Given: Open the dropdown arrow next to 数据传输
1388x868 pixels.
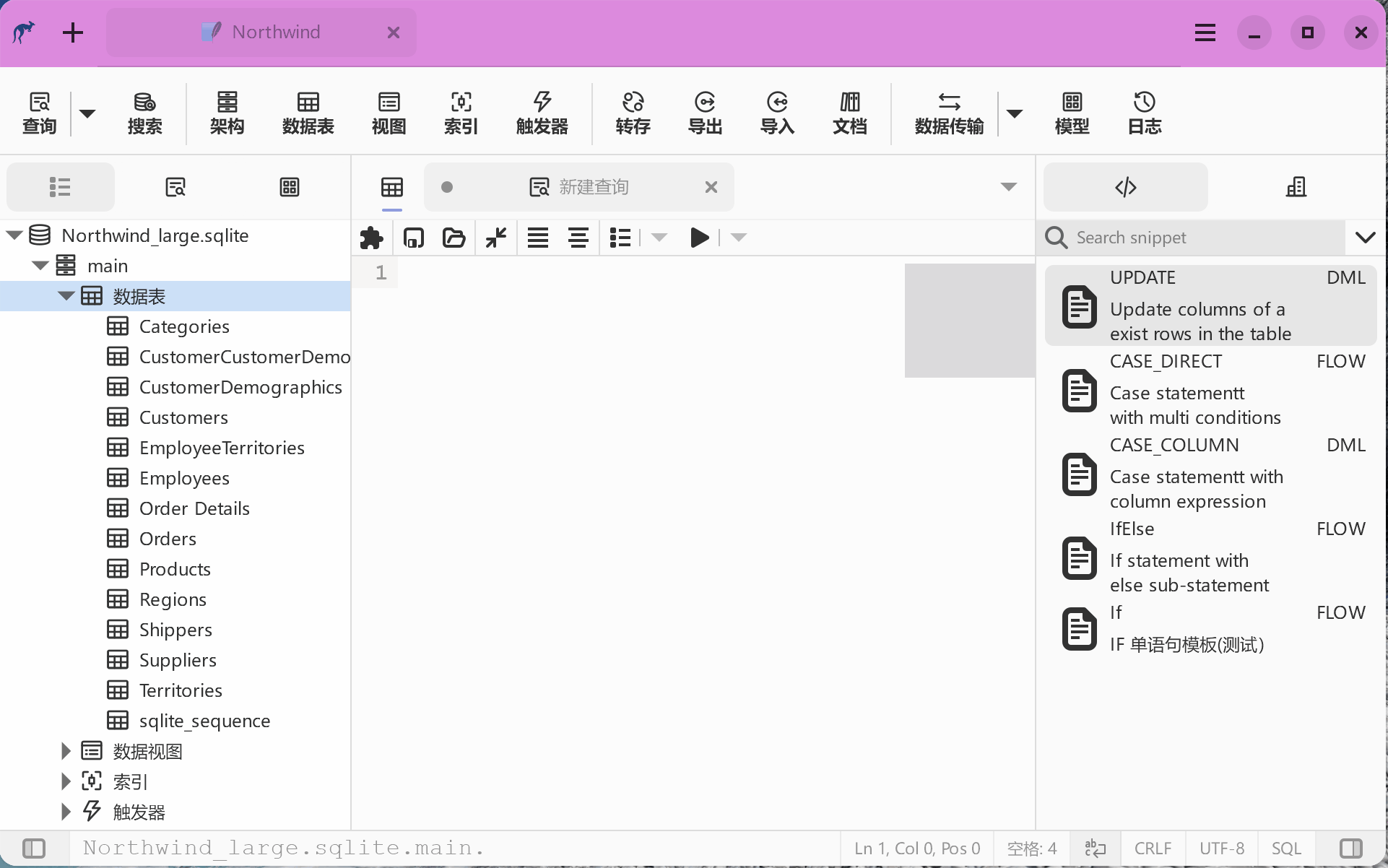Looking at the screenshot, I should (1014, 113).
